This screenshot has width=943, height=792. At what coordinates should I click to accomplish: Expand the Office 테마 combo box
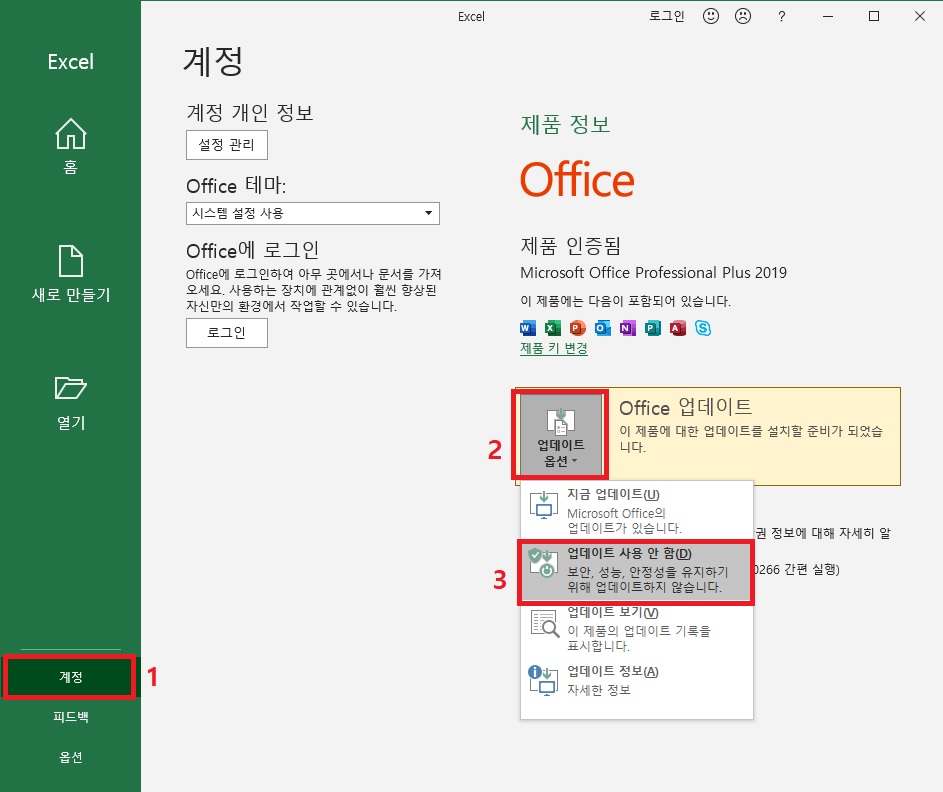313,213
